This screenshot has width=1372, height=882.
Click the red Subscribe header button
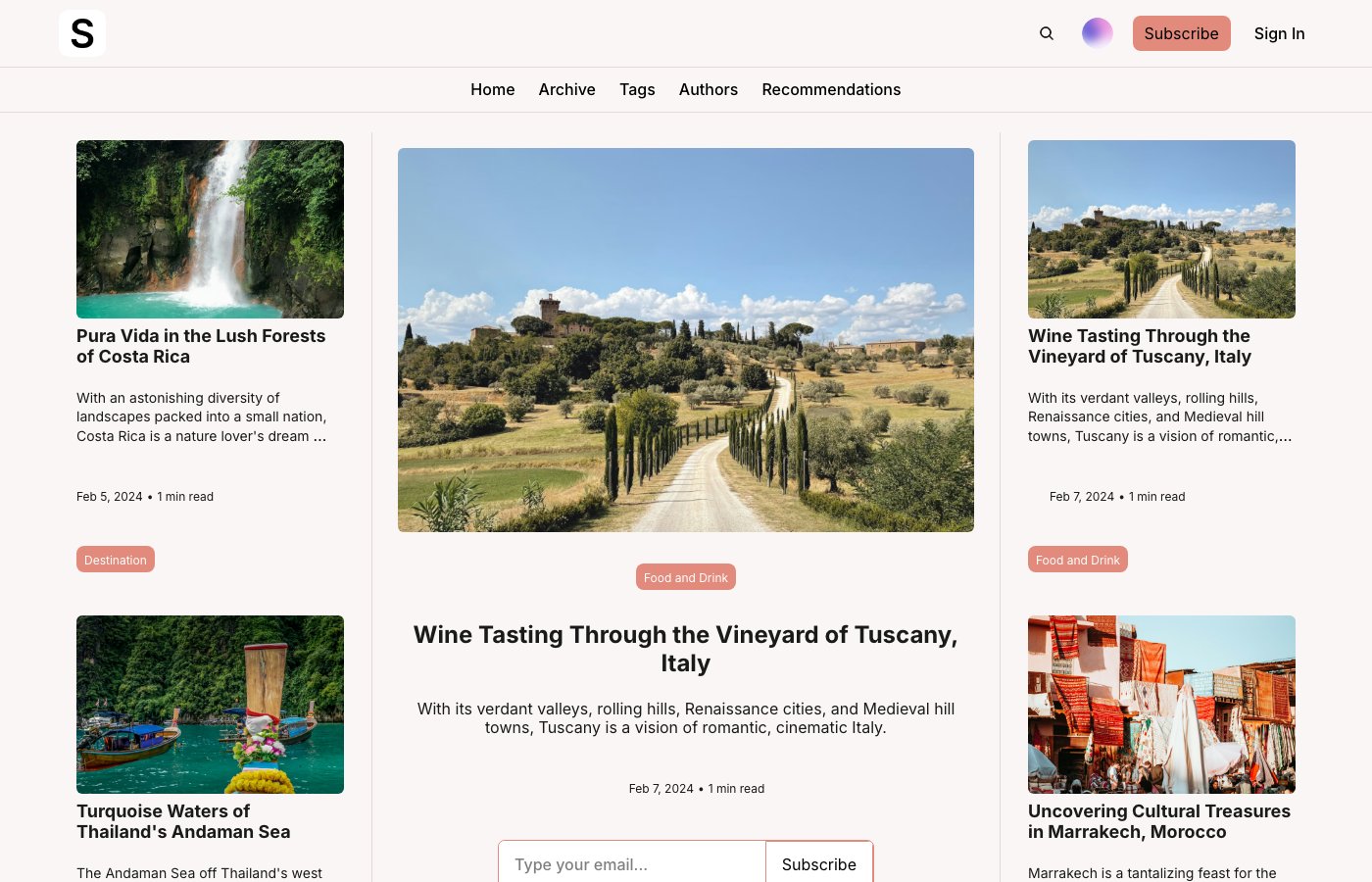[1182, 33]
